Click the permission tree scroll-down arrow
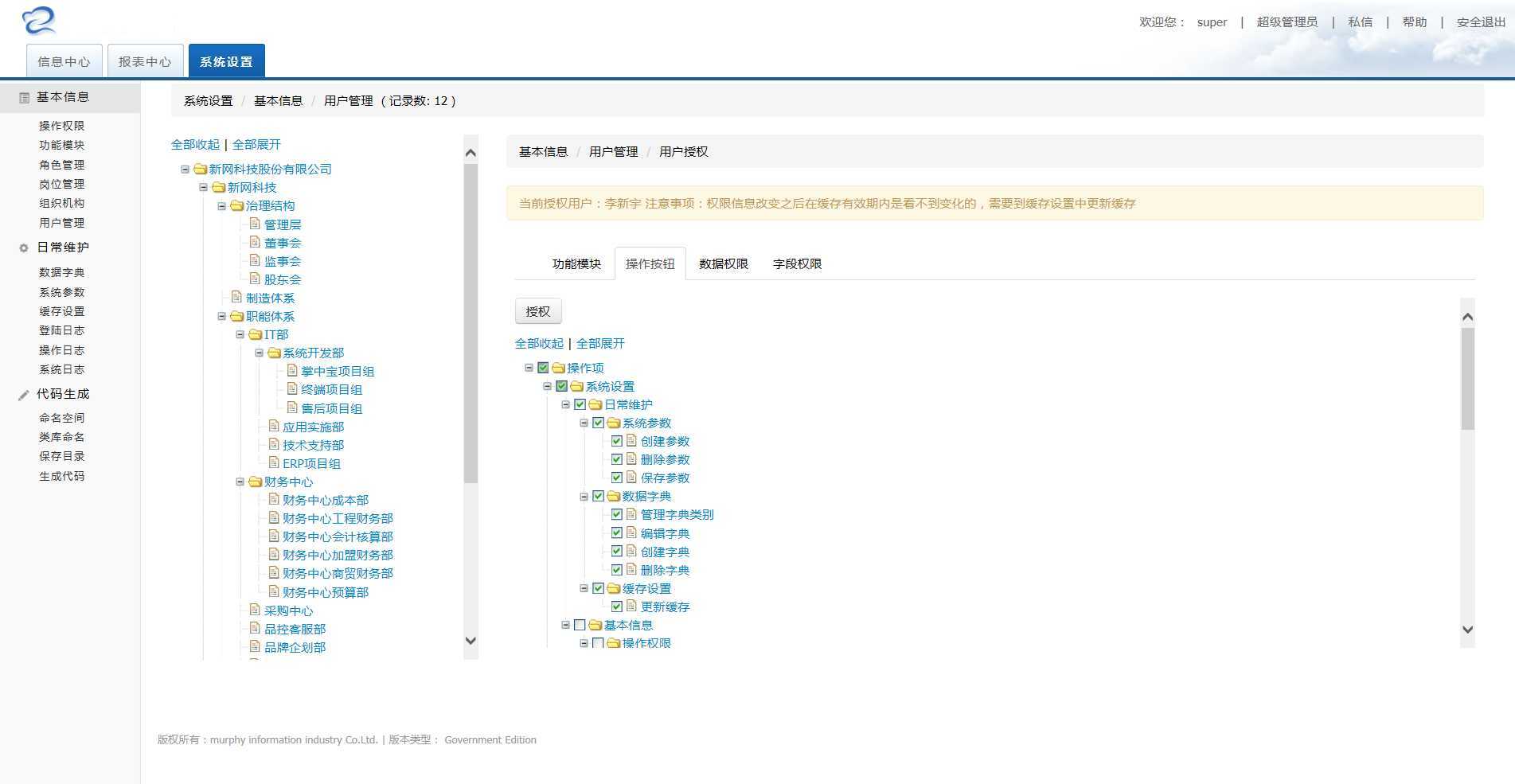The width and height of the screenshot is (1515, 784). pyautogui.click(x=1468, y=630)
